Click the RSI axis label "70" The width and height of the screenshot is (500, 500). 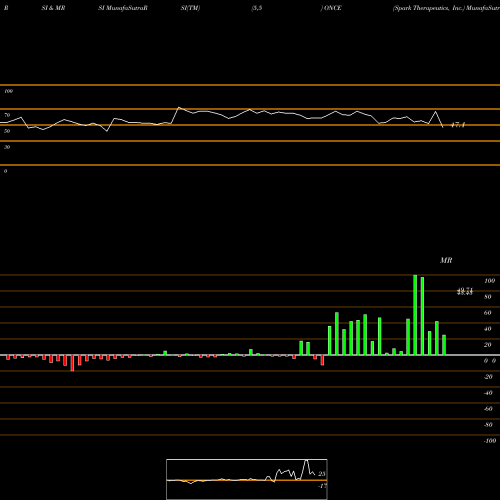pyautogui.click(x=7, y=115)
